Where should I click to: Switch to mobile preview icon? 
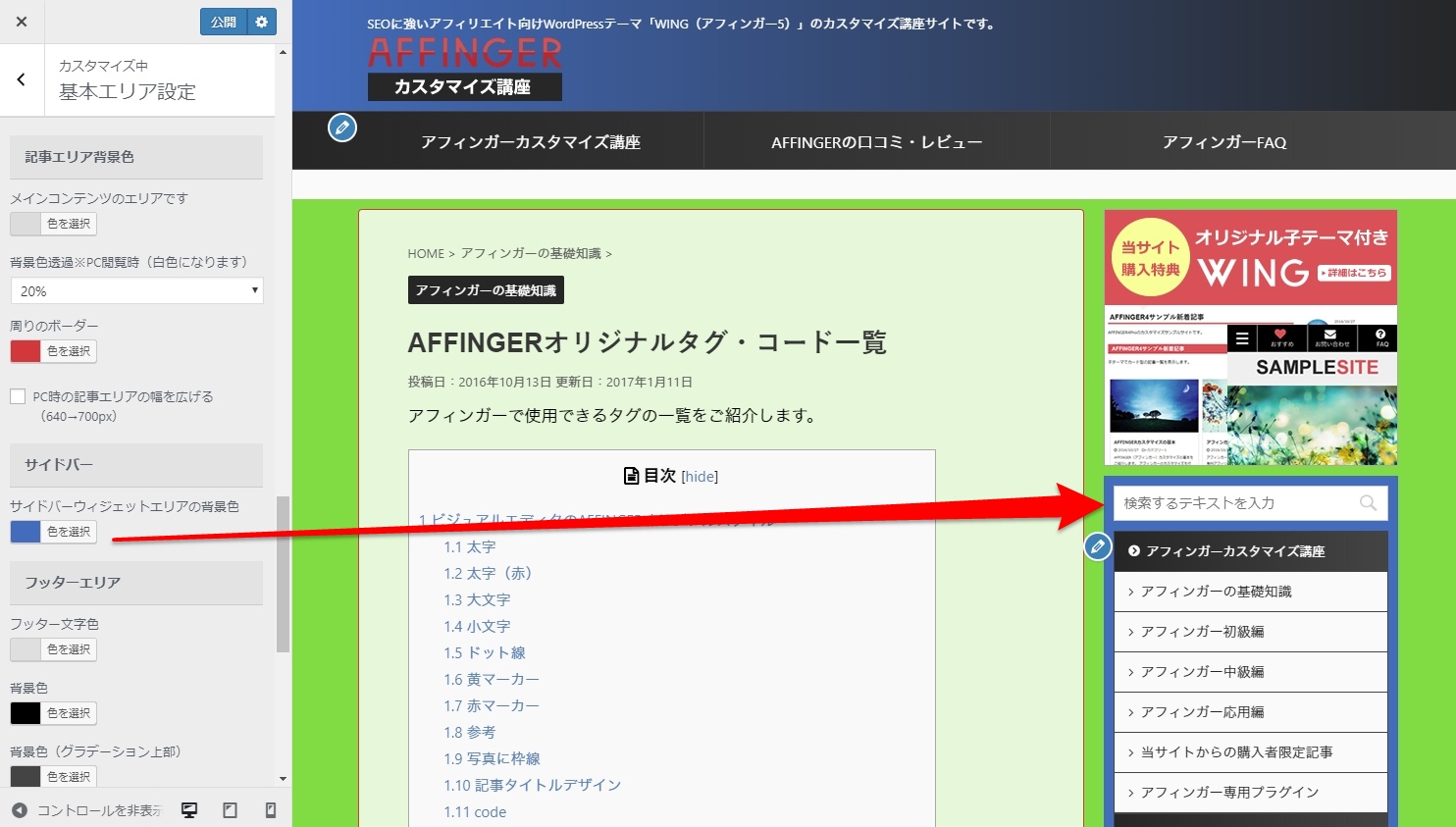coord(271,810)
